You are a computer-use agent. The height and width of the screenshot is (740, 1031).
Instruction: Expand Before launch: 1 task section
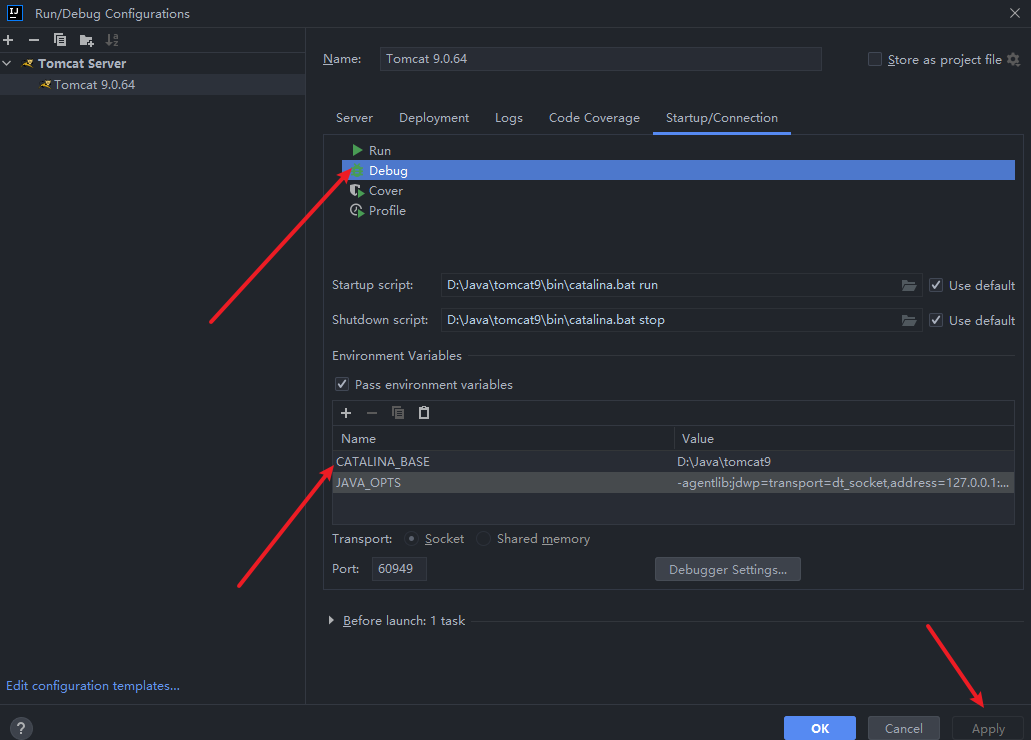coord(331,620)
